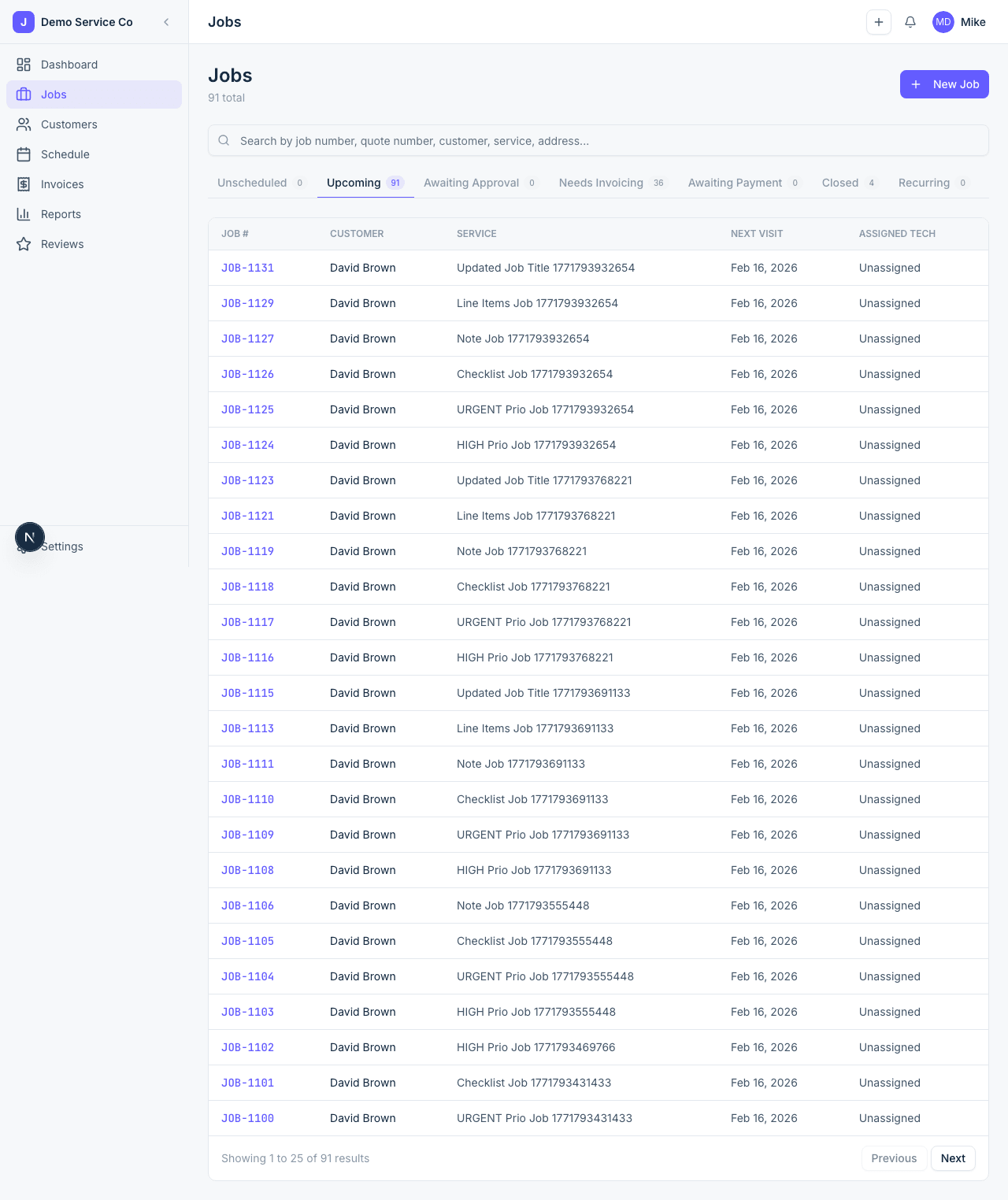
Task: Click the search magnifier icon
Action: (x=224, y=140)
